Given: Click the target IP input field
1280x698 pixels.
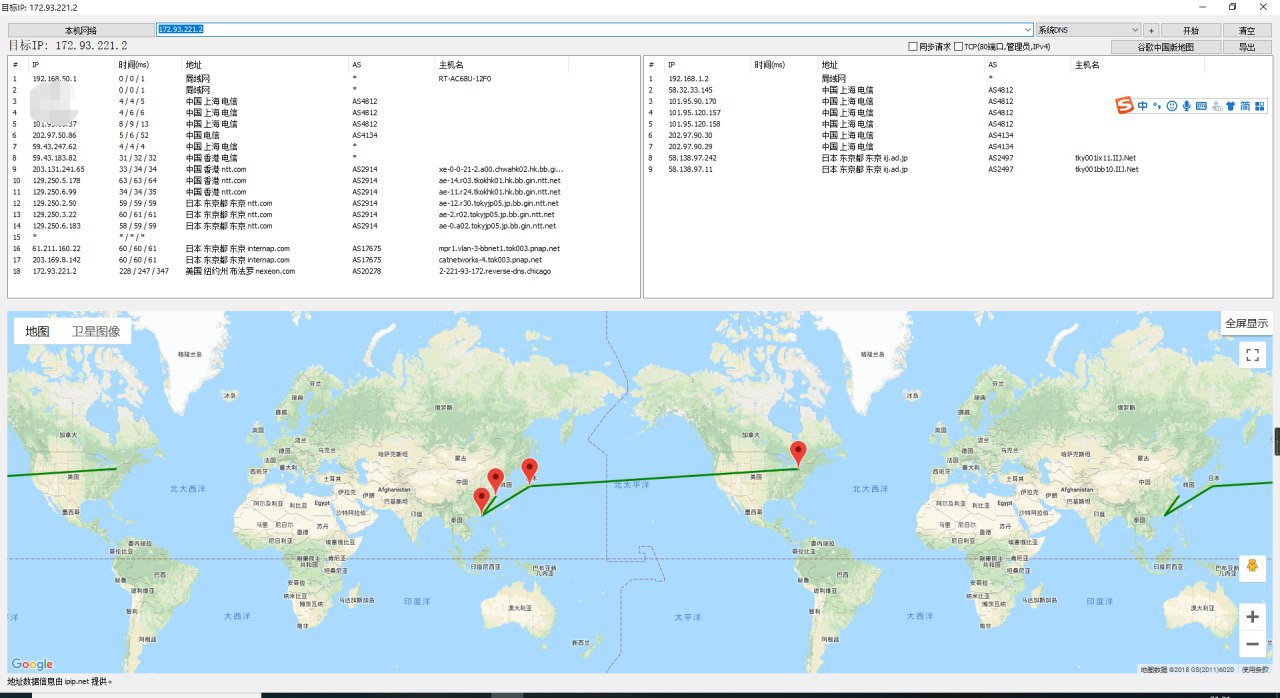Looking at the screenshot, I should 590,30.
